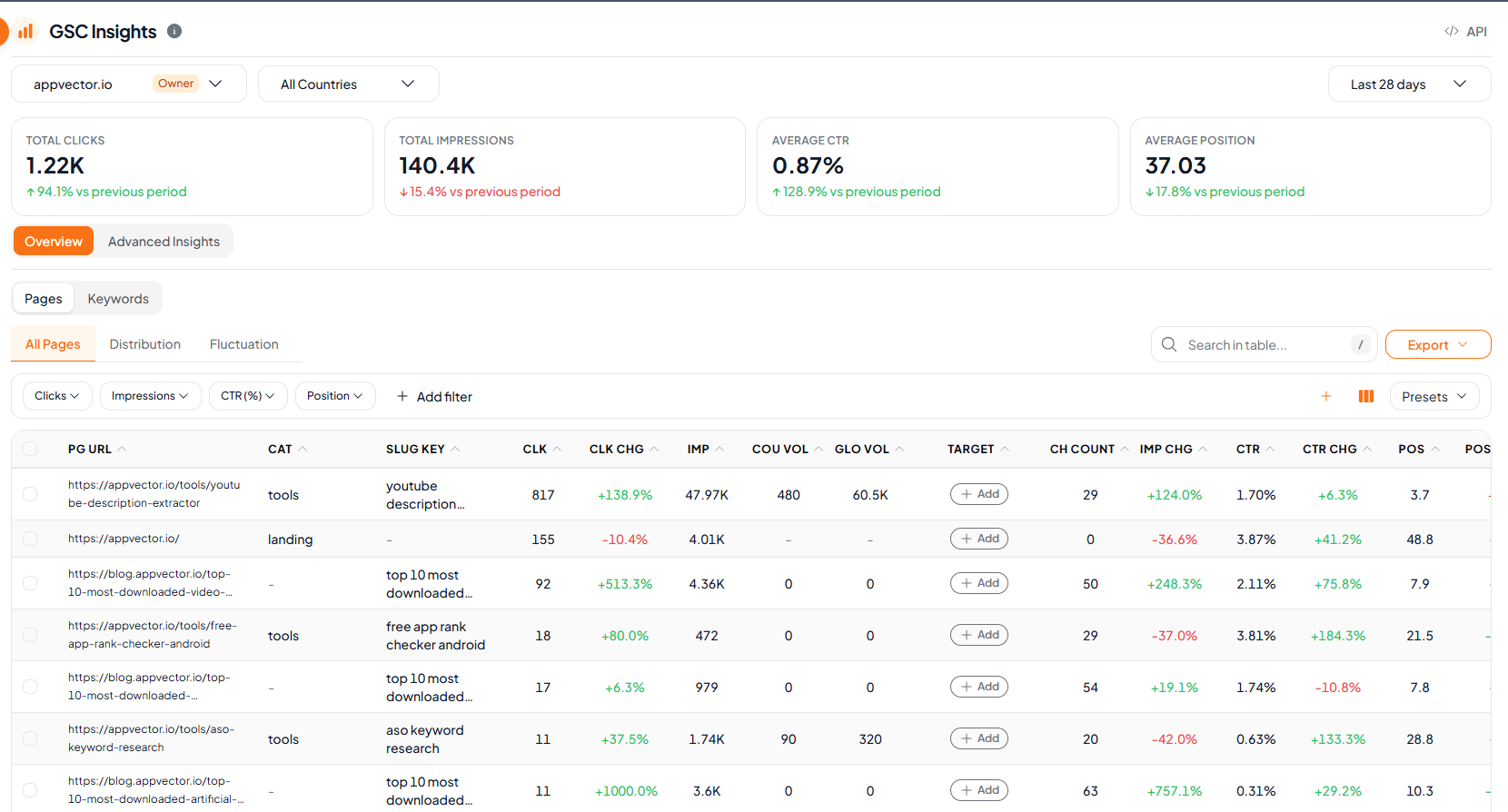Open the All Countries dropdown
Image resolution: width=1508 pixels, height=812 pixels.
[349, 84]
